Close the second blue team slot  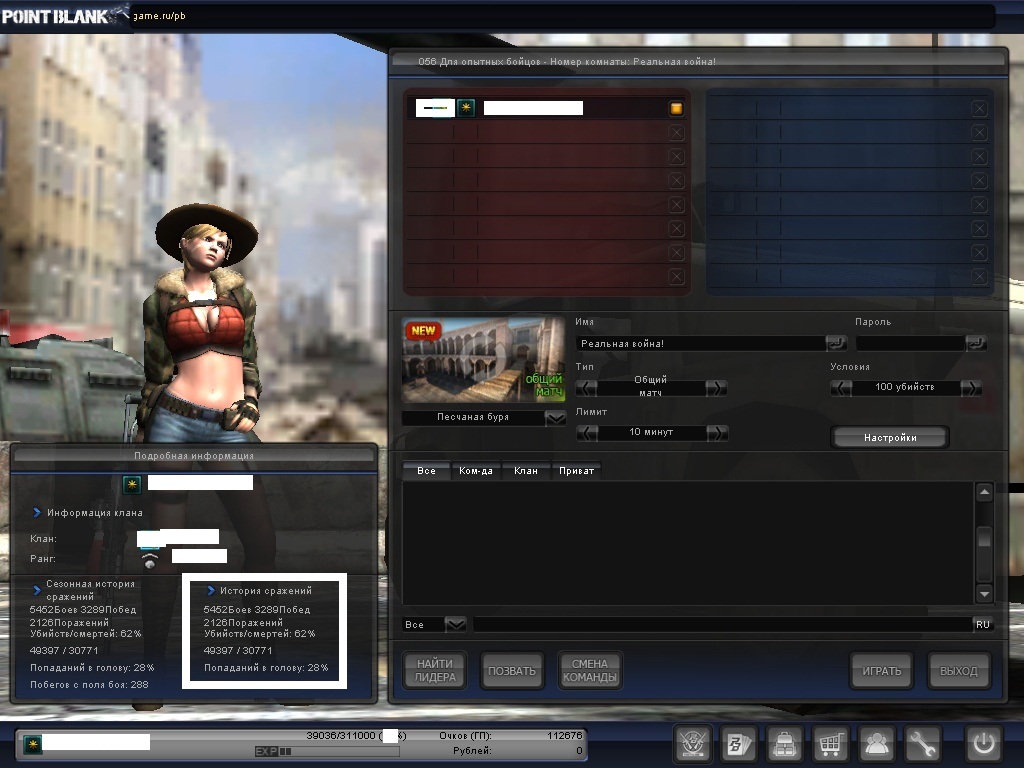pos(979,133)
